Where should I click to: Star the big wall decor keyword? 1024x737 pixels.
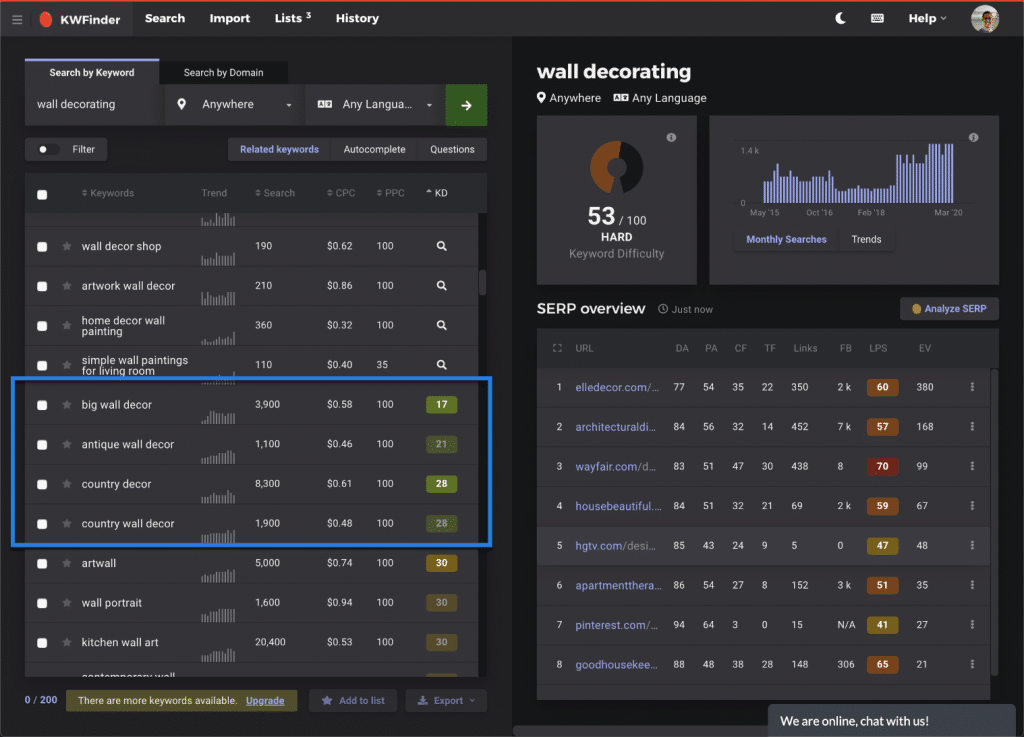point(67,405)
